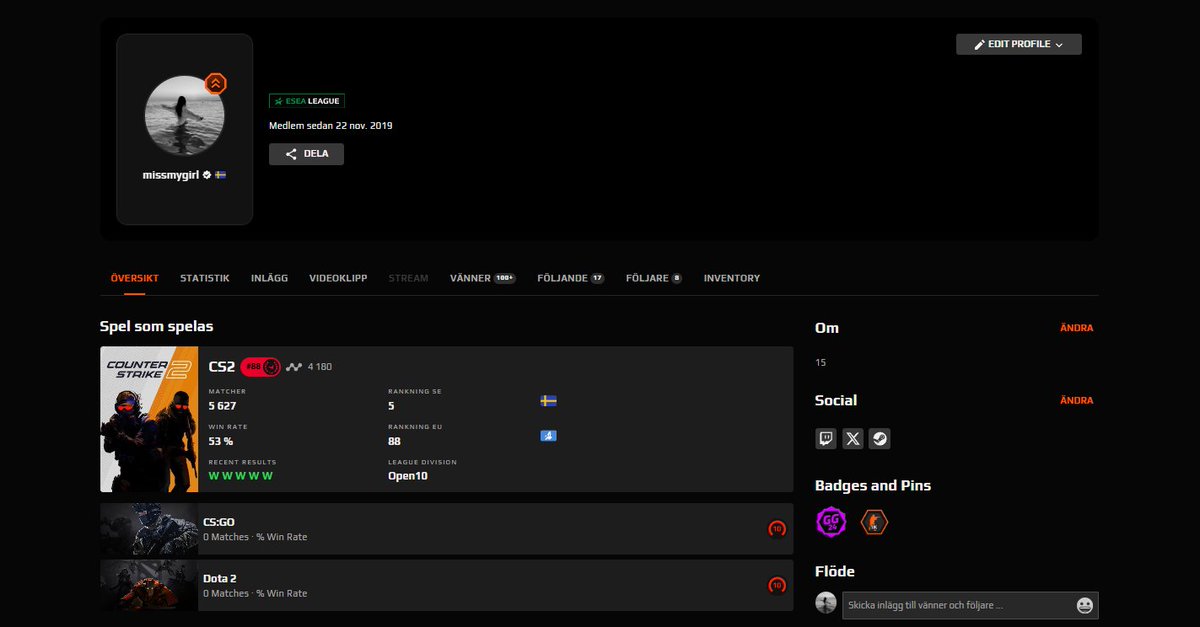This screenshot has height=627, width=1200.
Task: Click the Flöde heading
Action: pos(835,571)
